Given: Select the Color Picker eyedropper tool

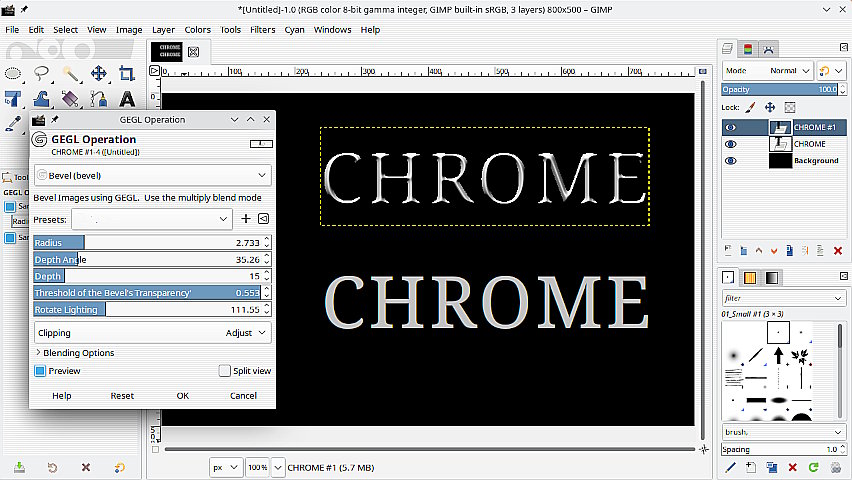Looking at the screenshot, I should [x=13, y=124].
